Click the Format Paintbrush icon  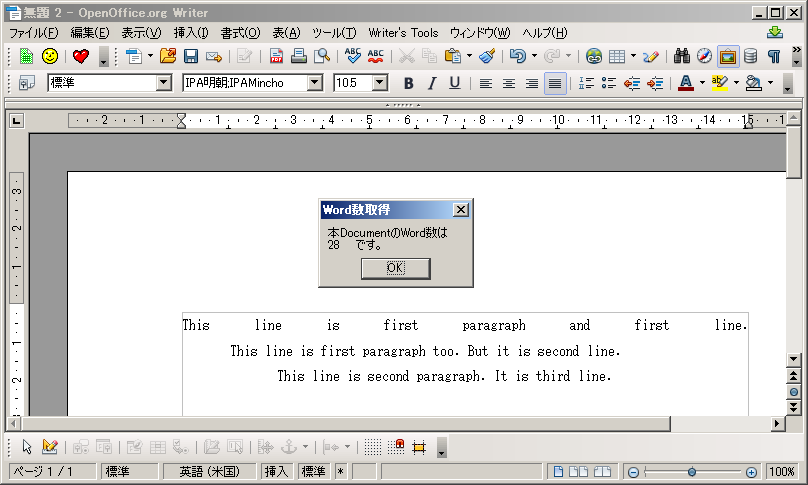coord(487,56)
